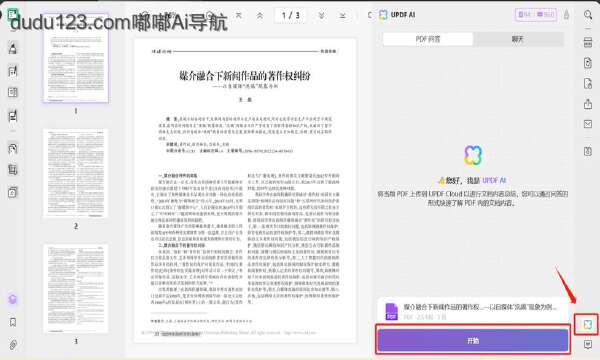This screenshot has width=600, height=360.
Task: Open the search magnifier icon
Action: coord(588,15)
